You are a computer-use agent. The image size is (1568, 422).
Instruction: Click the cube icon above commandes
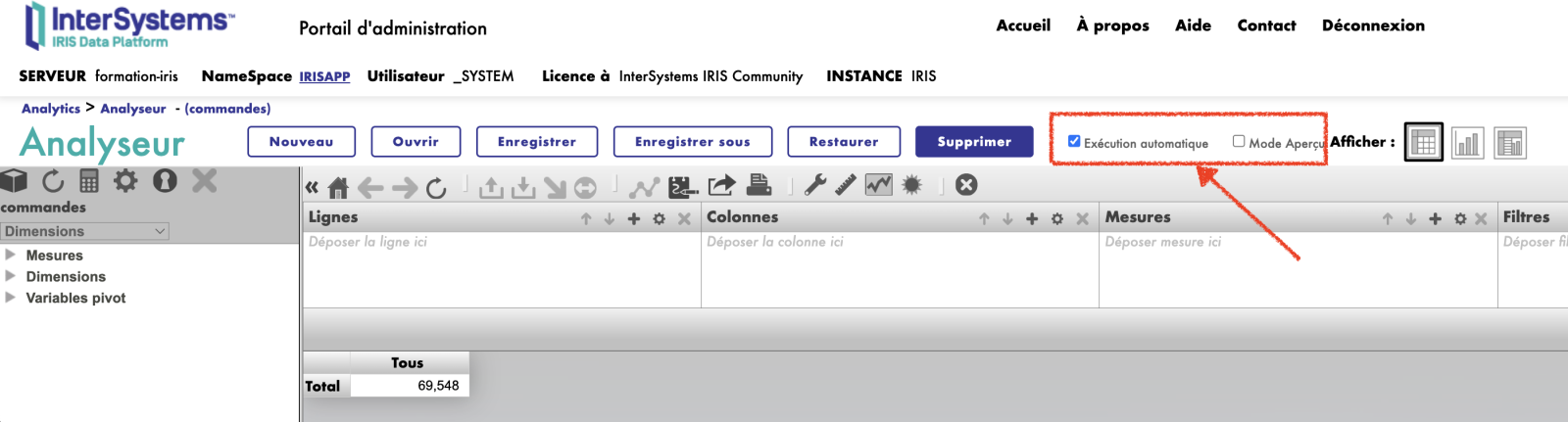14,181
